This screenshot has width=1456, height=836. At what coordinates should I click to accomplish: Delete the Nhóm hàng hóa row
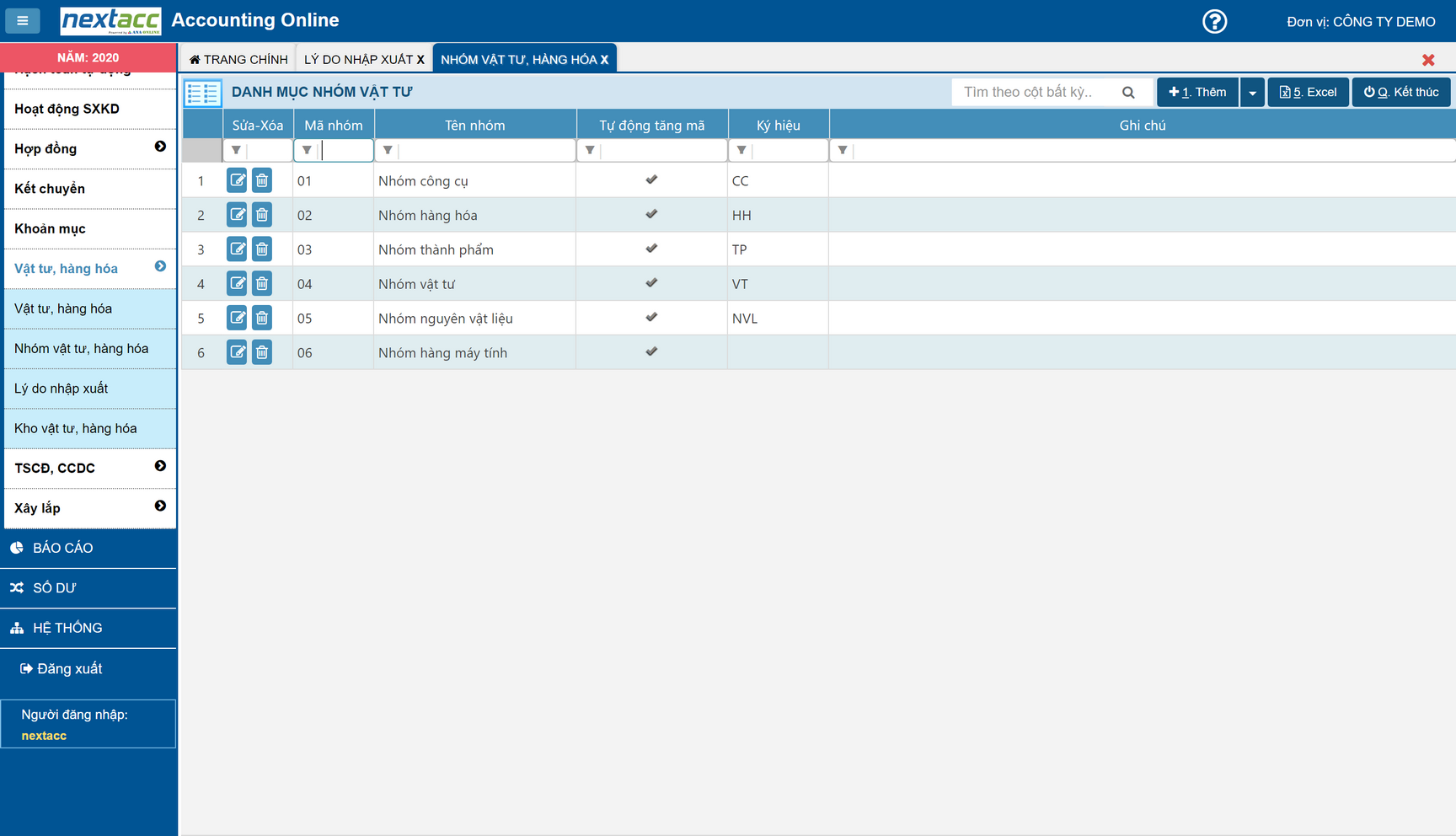[262, 215]
